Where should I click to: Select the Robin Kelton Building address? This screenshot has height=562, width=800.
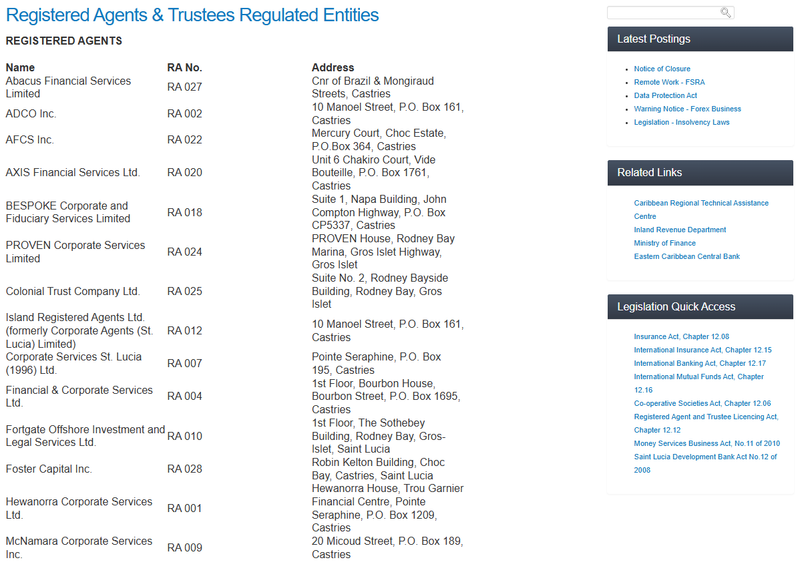click(x=378, y=469)
